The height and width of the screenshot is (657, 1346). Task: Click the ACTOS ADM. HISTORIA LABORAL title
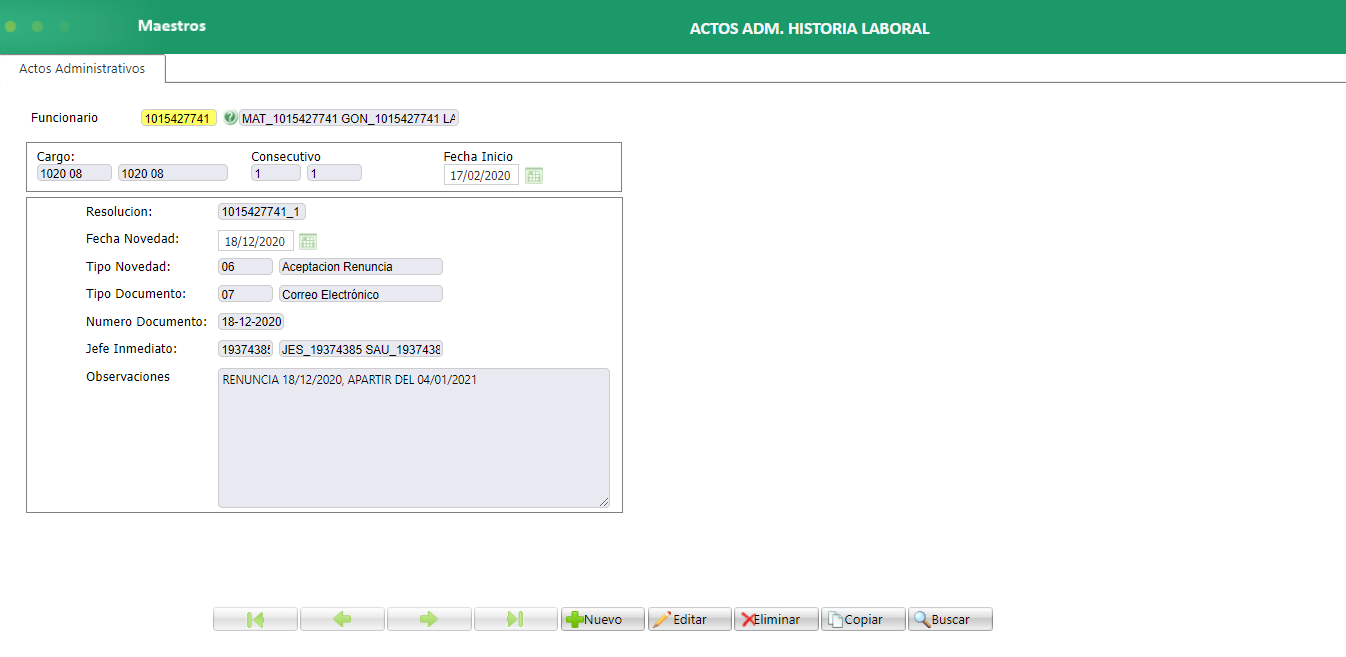tap(810, 29)
